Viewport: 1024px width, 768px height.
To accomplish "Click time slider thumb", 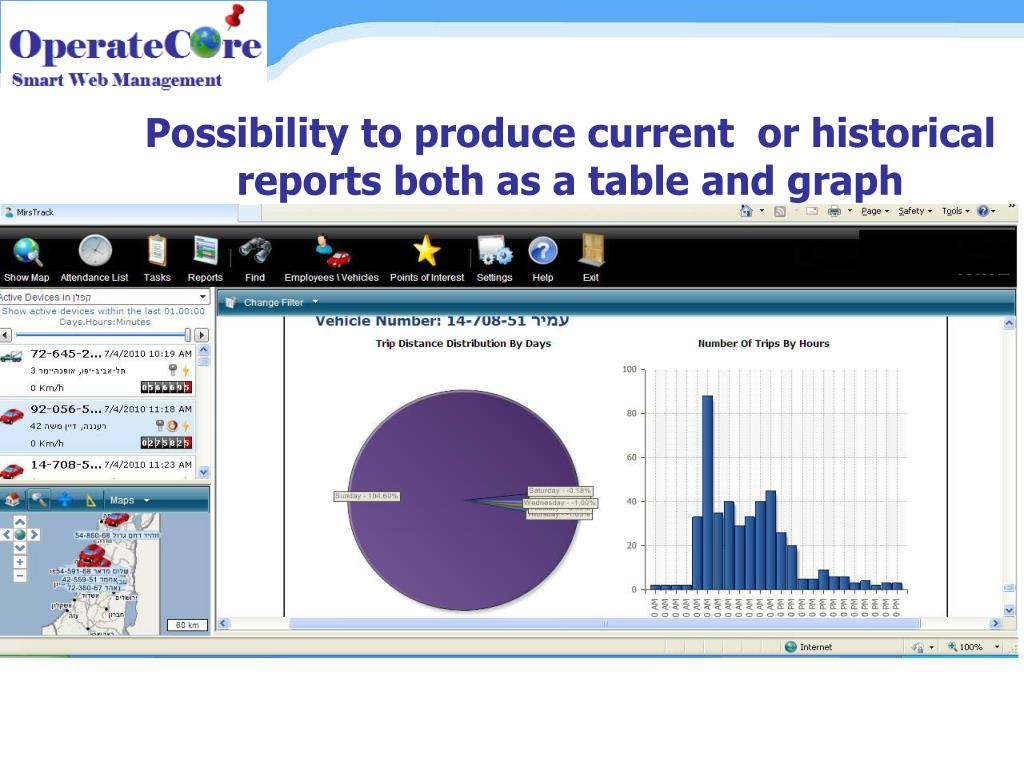I will 188,335.
